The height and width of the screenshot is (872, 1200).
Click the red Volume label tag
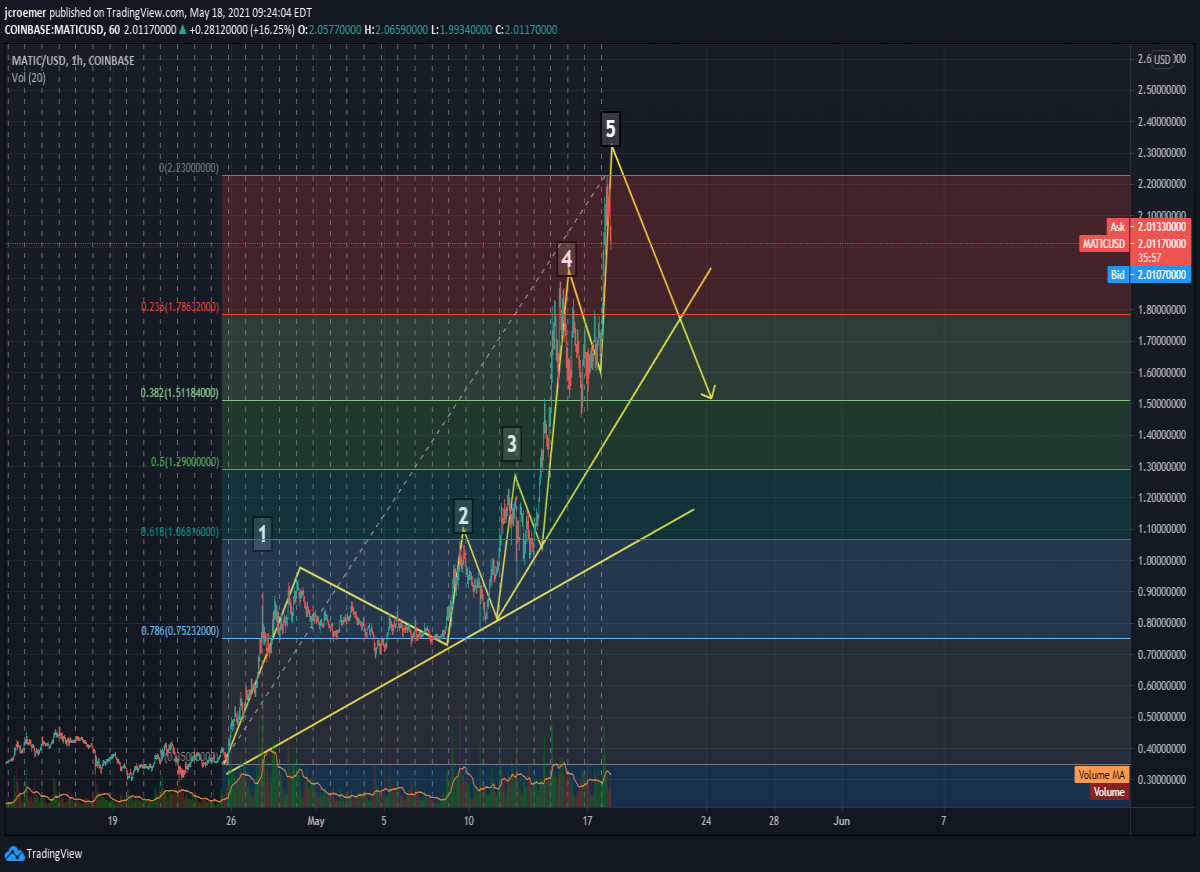click(x=1108, y=792)
